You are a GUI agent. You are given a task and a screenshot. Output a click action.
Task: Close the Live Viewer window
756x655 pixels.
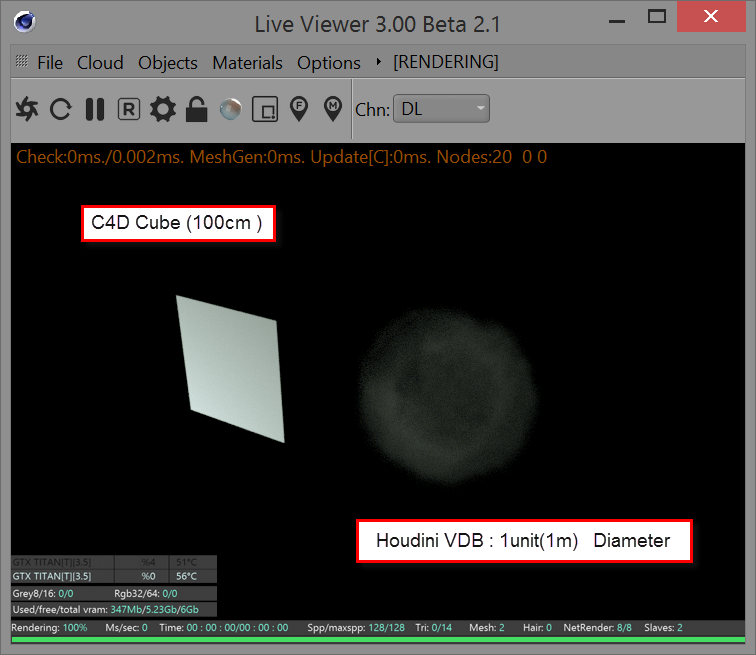(x=711, y=16)
